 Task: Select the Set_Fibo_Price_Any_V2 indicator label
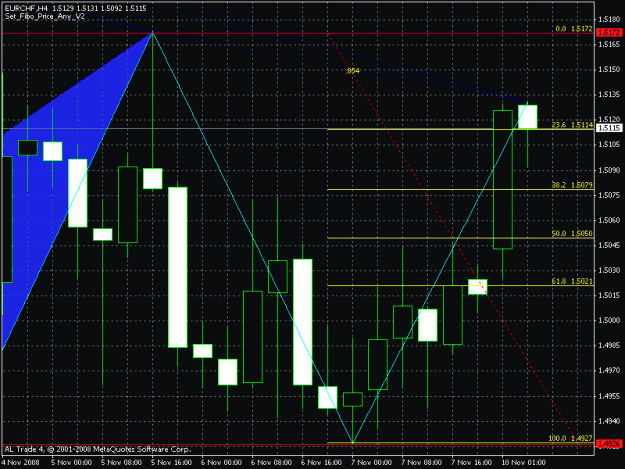coord(45,17)
